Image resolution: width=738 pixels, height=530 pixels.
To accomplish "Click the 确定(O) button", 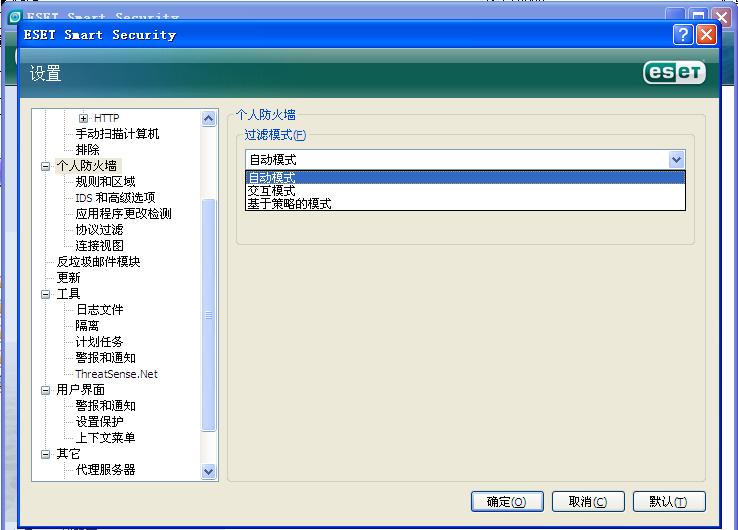I will [x=507, y=501].
